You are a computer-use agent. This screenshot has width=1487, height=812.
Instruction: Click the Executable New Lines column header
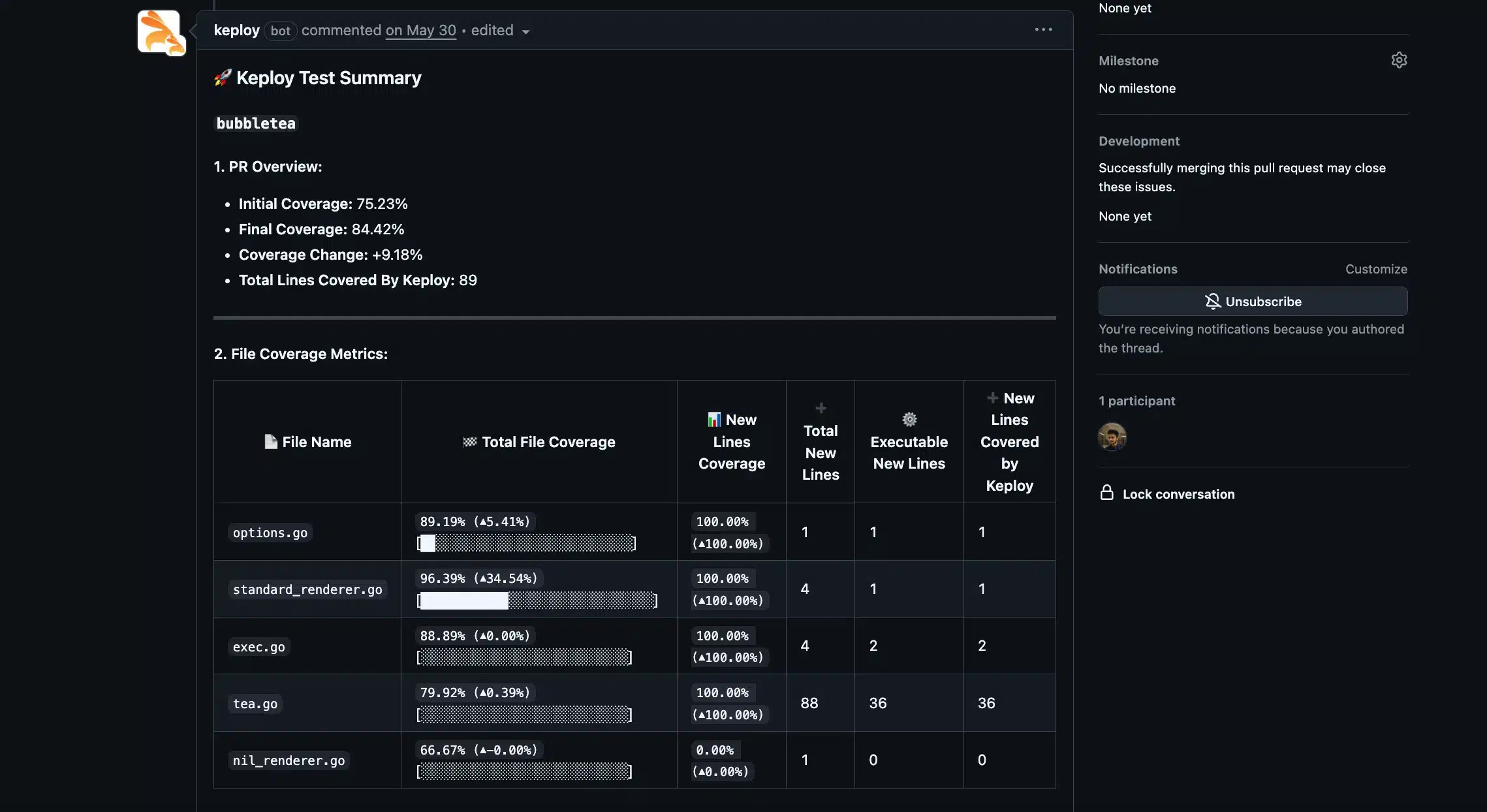tap(909, 442)
